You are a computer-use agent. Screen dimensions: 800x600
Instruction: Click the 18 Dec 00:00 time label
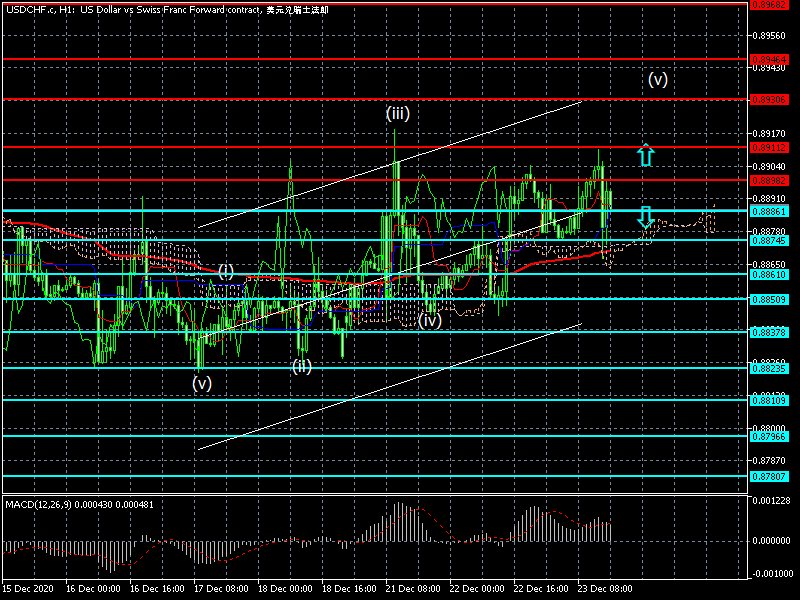285,589
